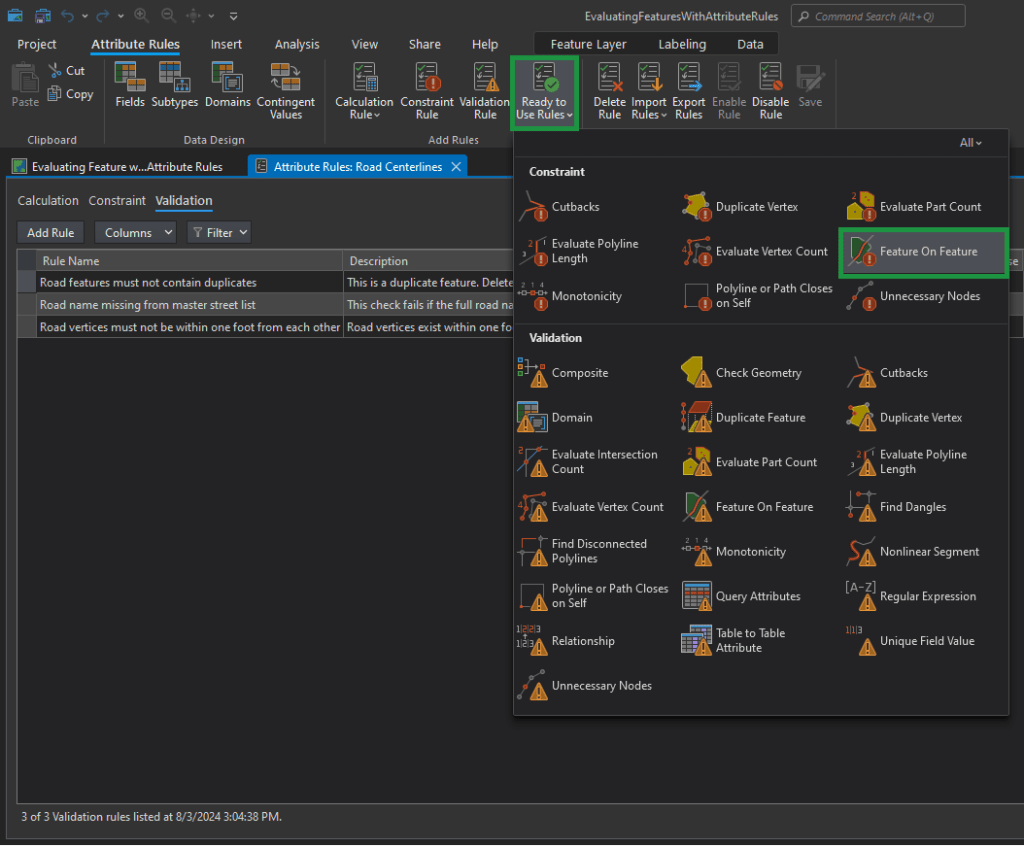Expand the All filter in rules gallery

(970, 143)
